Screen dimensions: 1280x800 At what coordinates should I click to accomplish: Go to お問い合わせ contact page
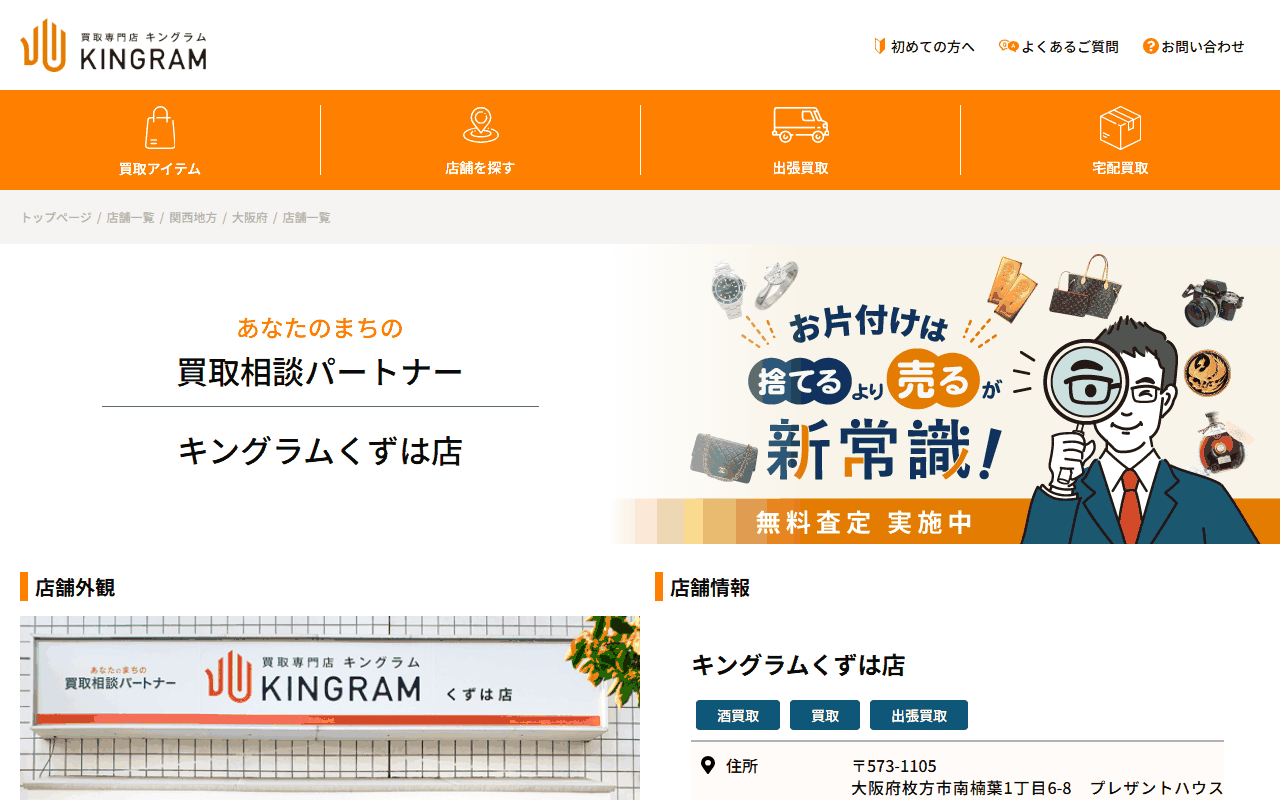(1203, 46)
